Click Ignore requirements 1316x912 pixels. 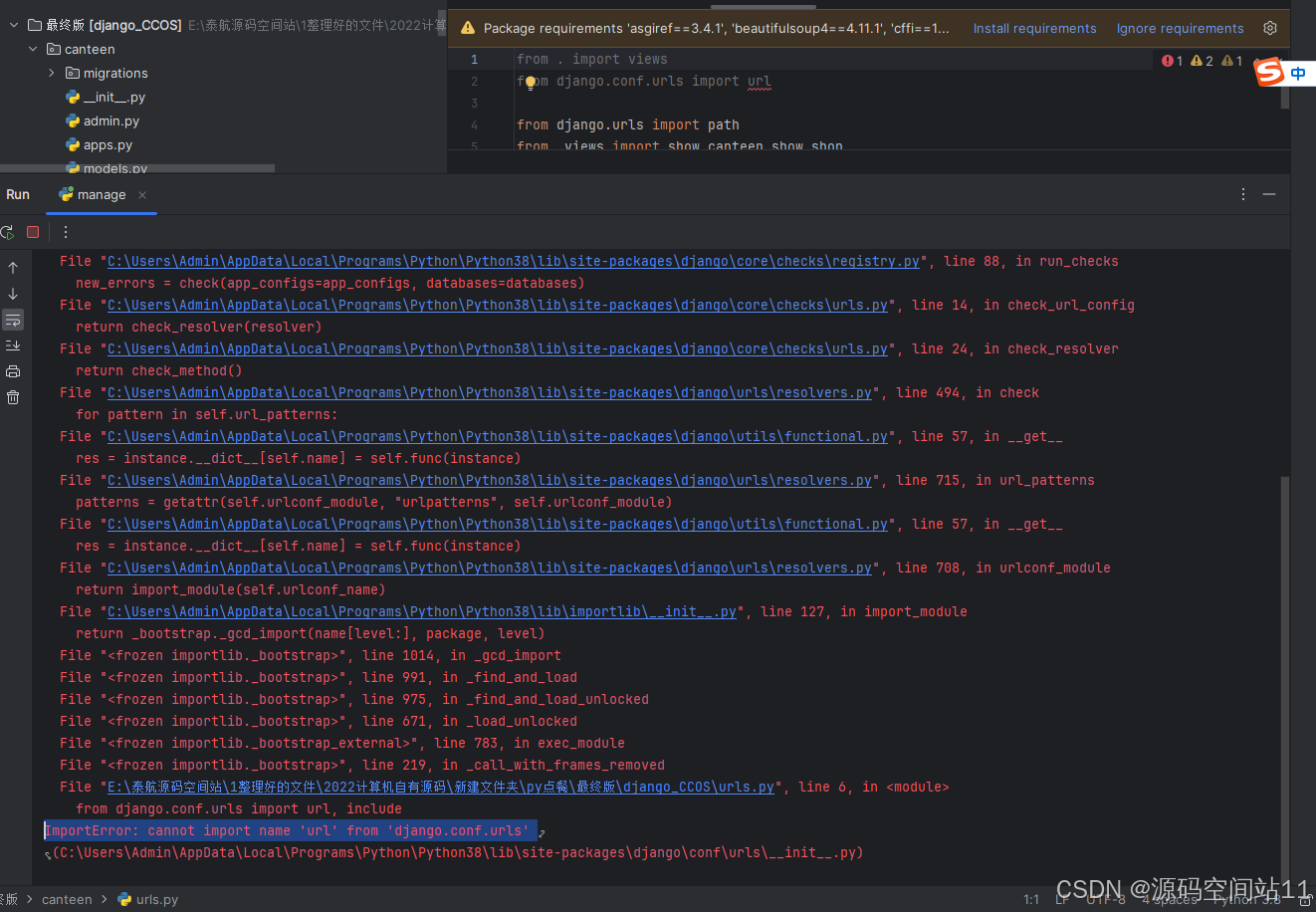coord(1180,28)
